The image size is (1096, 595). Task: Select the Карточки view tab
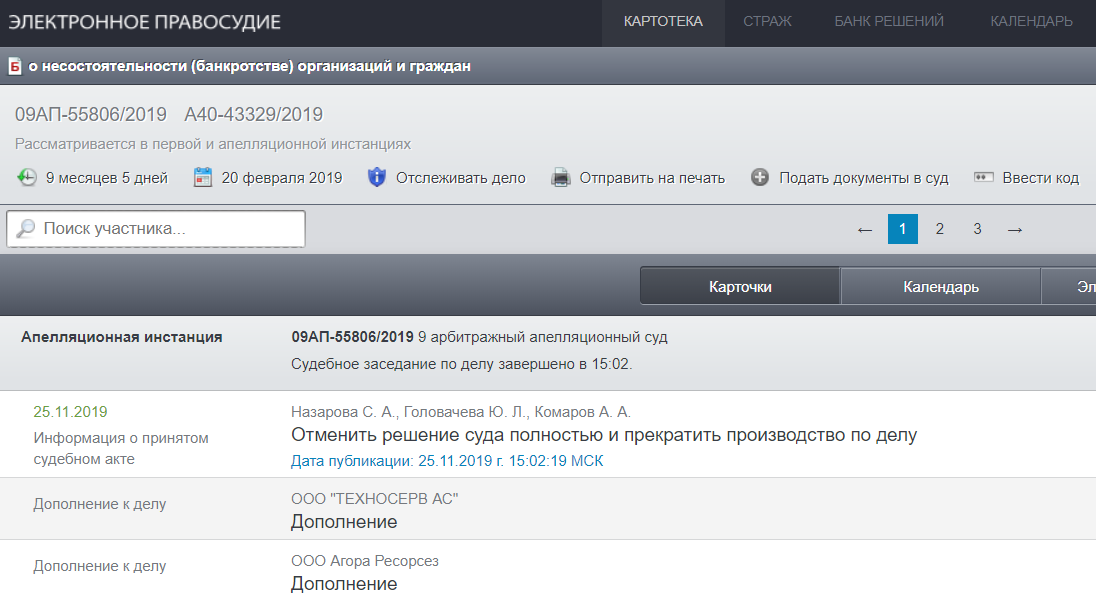tap(740, 287)
